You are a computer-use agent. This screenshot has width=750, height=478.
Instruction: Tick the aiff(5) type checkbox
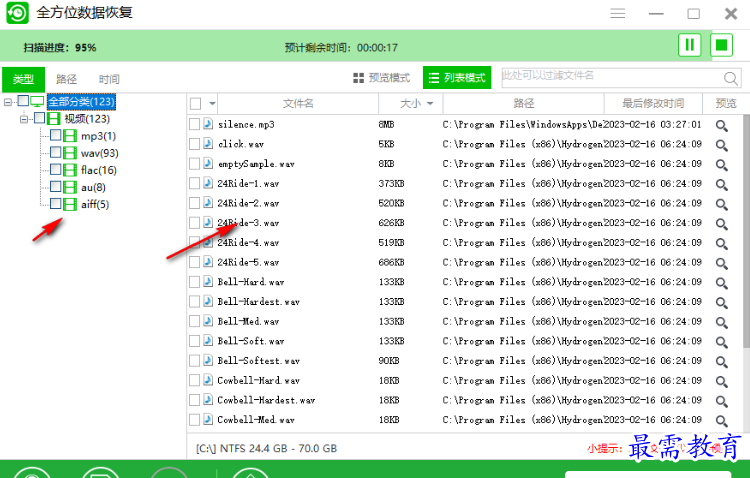(x=55, y=204)
